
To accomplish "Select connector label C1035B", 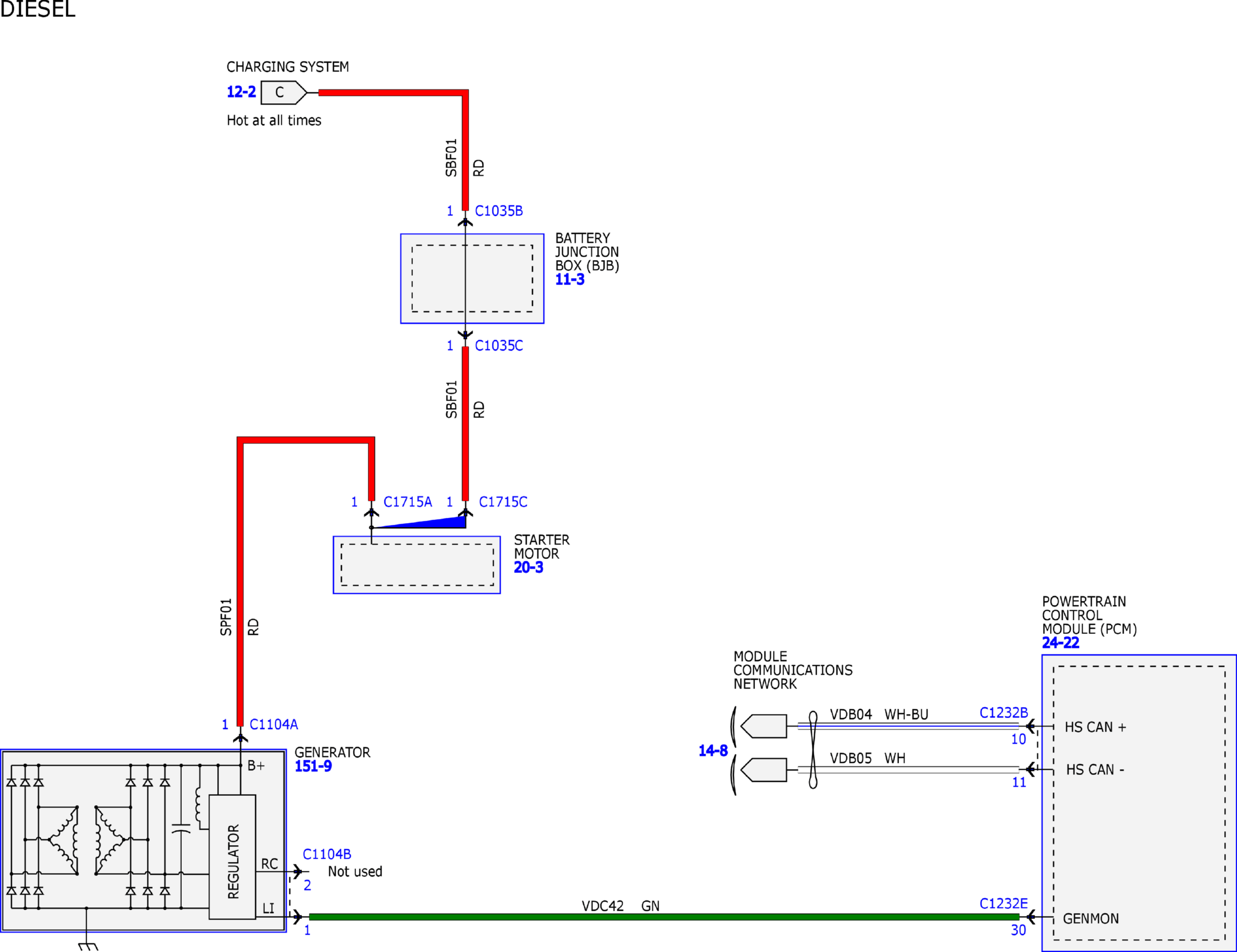I will [499, 211].
